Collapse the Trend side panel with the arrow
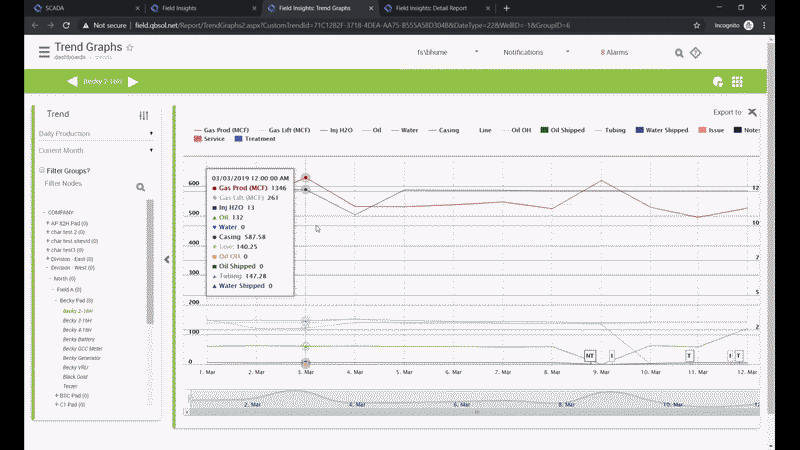The image size is (800, 450). (167, 260)
